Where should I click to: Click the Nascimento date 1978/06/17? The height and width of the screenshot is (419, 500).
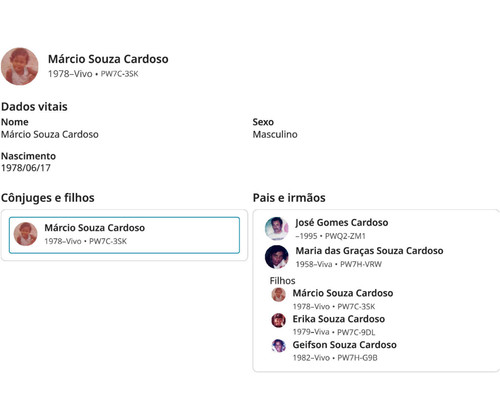26,168
